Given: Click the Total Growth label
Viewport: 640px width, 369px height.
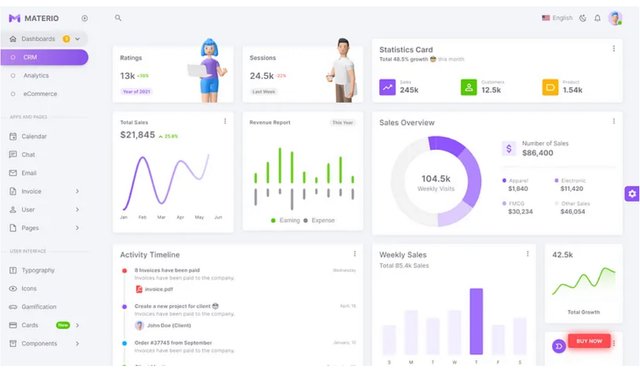Looking at the screenshot, I should pos(583,312).
